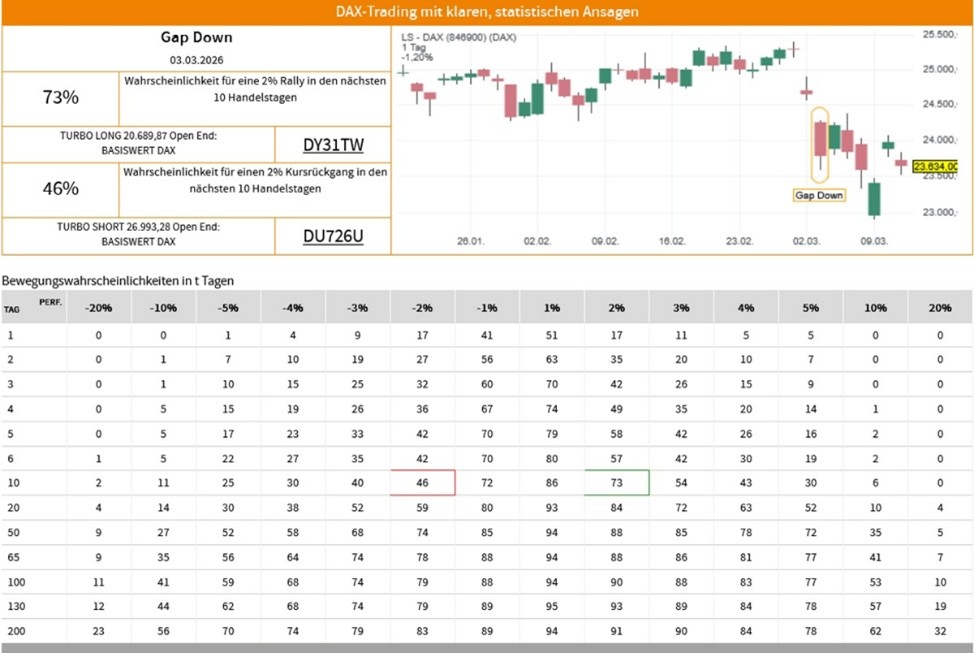Select the -20% column header

click(99, 307)
